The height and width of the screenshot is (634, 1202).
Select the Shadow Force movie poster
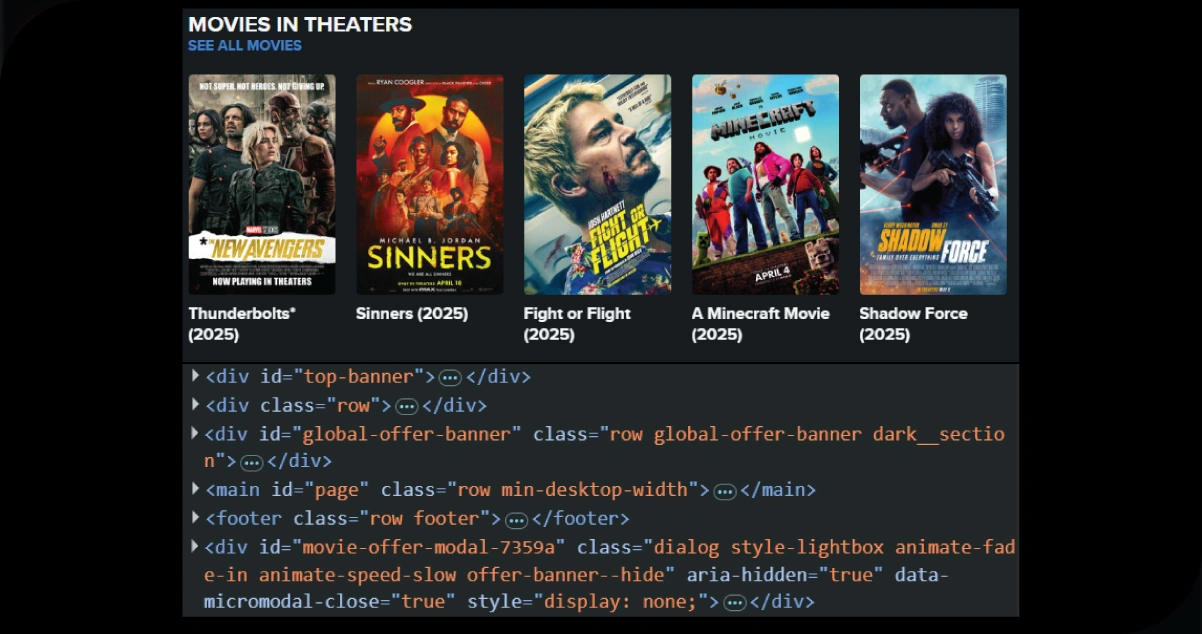pyautogui.click(x=933, y=184)
